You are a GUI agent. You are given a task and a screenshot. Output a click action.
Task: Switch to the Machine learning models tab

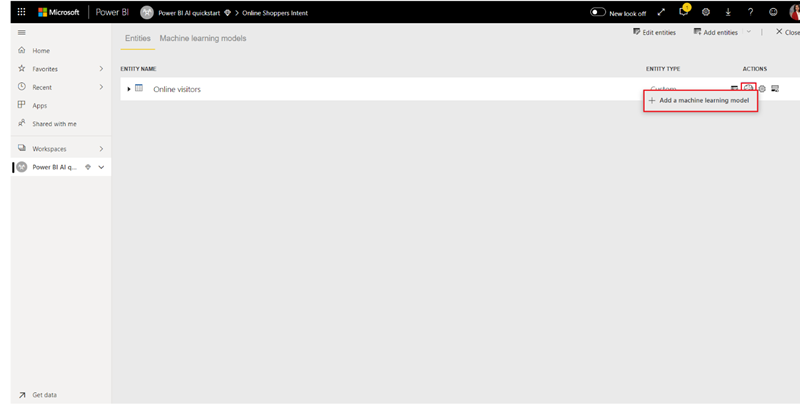tap(203, 38)
